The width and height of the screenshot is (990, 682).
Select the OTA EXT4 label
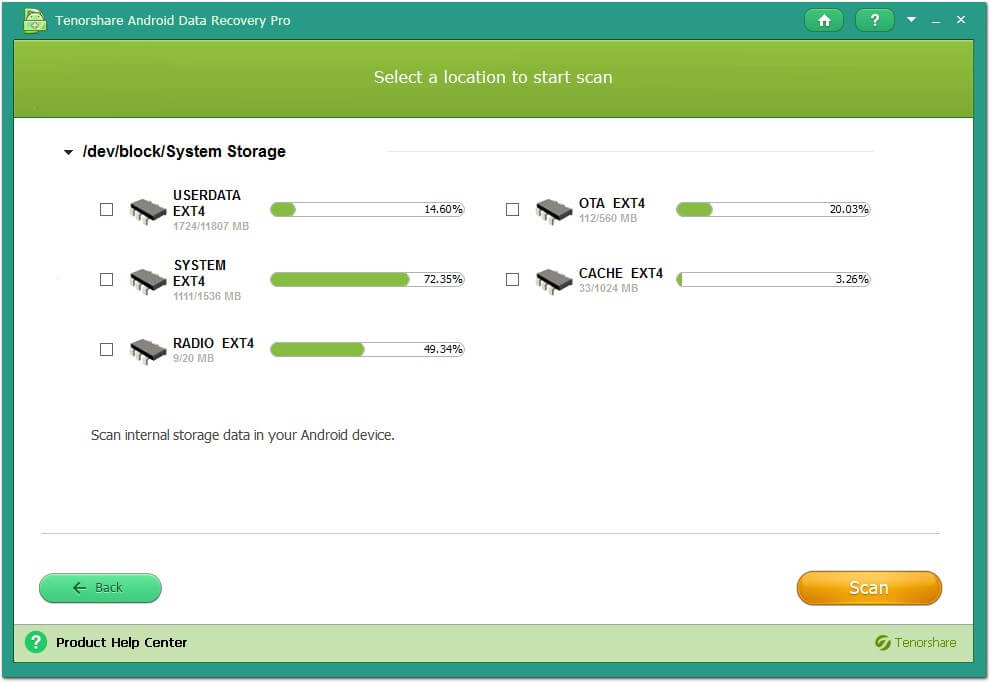coord(612,203)
